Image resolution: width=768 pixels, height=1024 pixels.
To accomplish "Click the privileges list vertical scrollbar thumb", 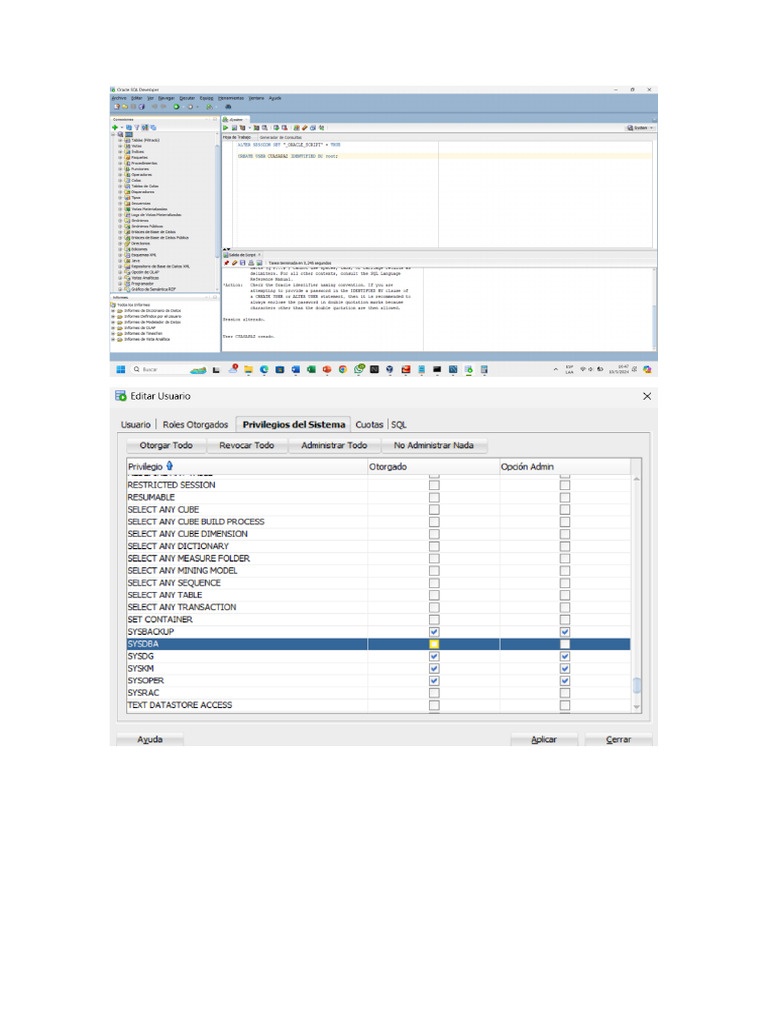I will 638,686.
